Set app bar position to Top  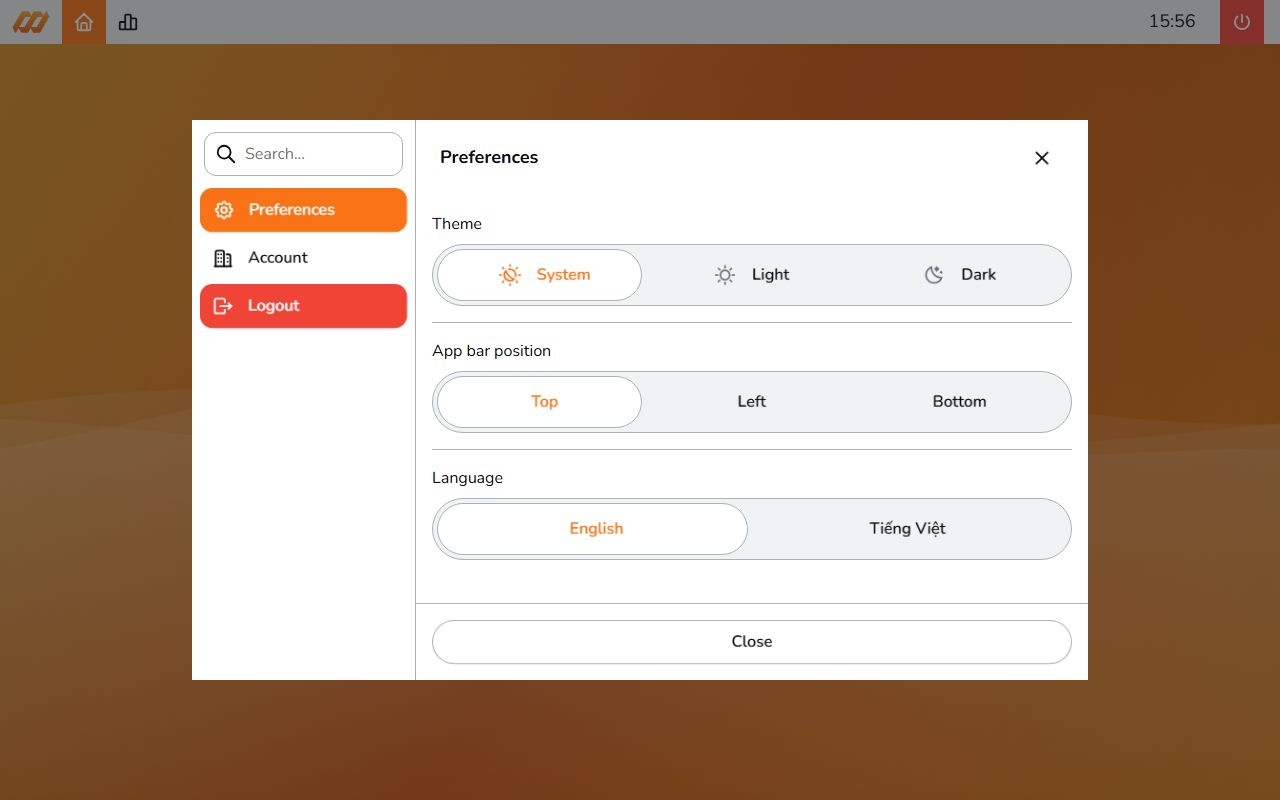[x=539, y=402]
